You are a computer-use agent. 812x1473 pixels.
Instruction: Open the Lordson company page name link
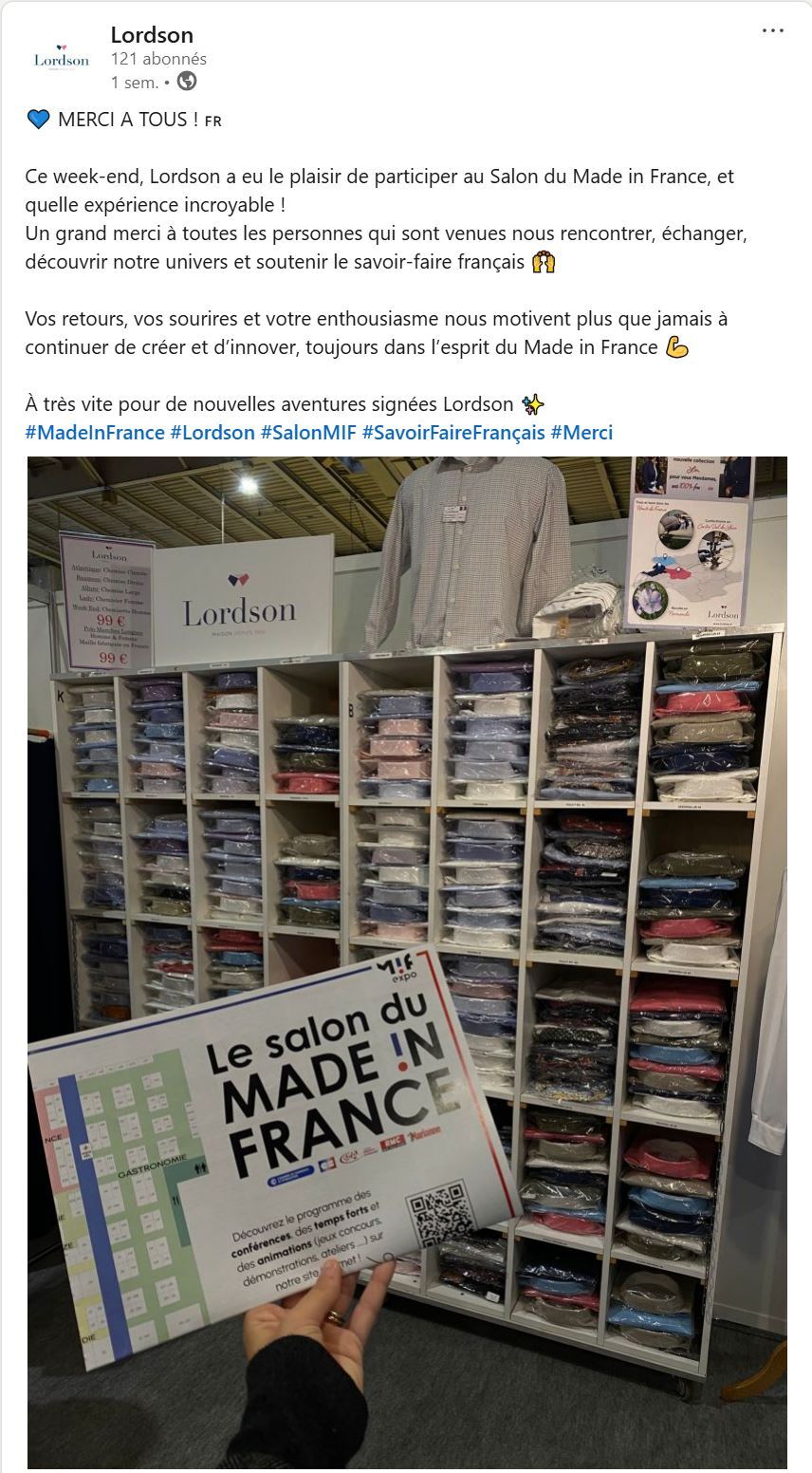click(x=152, y=35)
